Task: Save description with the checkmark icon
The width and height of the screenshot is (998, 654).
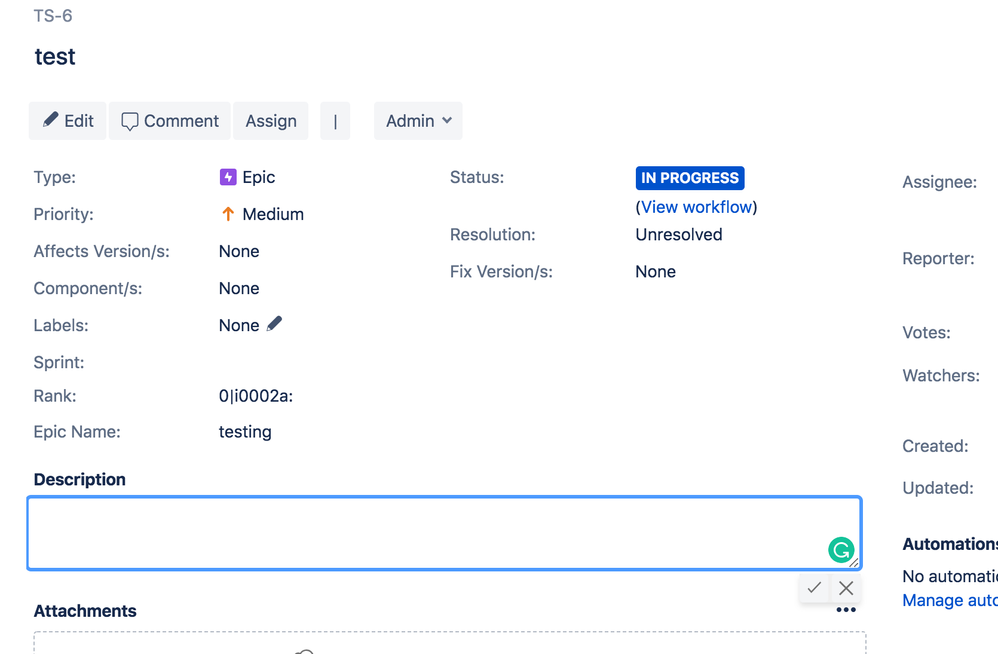Action: [813, 588]
